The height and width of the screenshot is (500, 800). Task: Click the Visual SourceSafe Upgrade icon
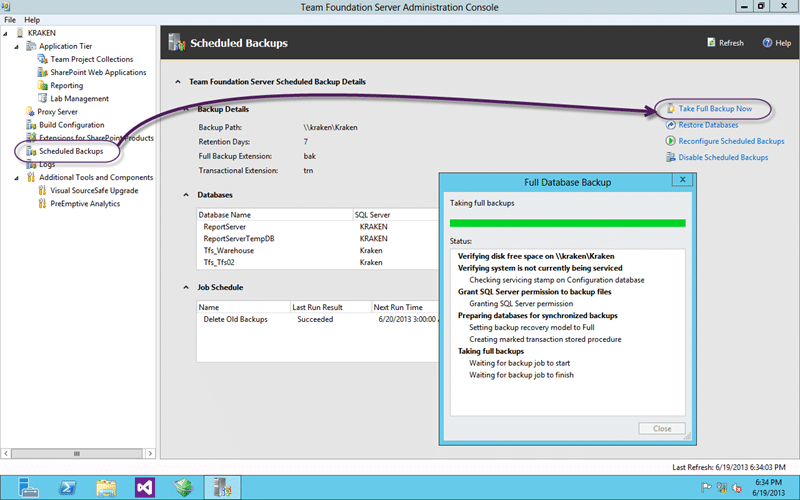pyautogui.click(x=42, y=191)
